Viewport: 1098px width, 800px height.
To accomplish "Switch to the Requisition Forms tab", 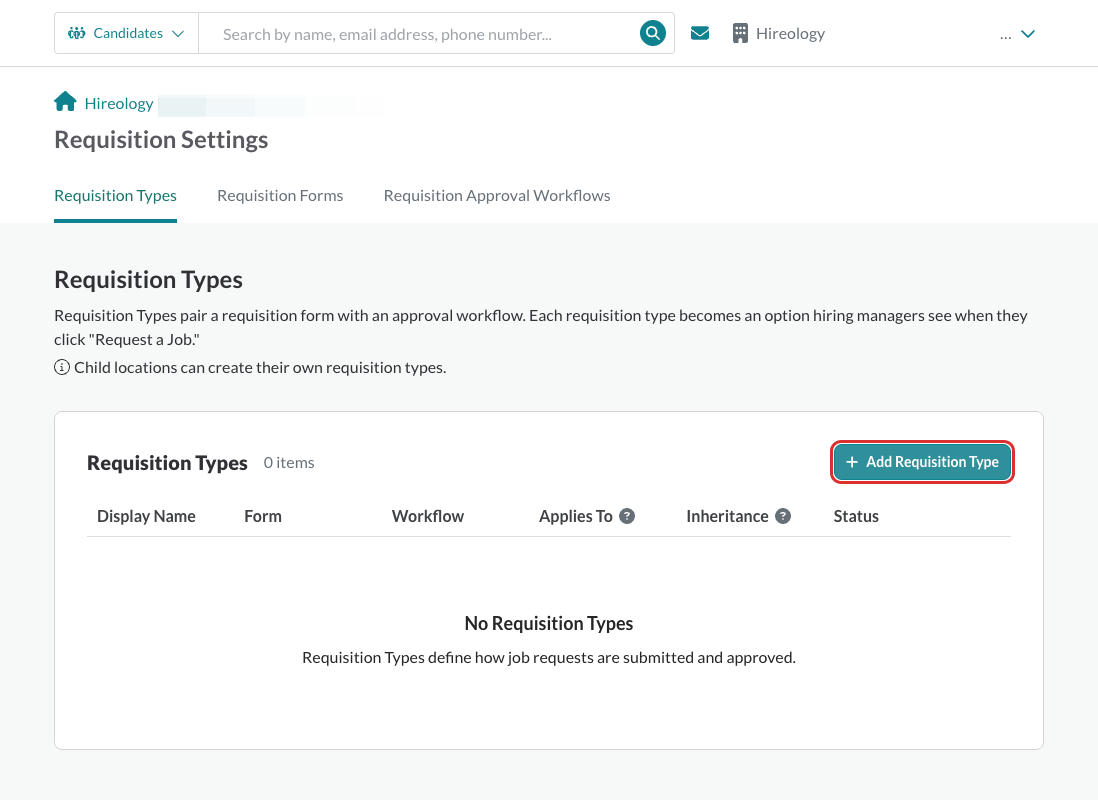I will [x=280, y=195].
